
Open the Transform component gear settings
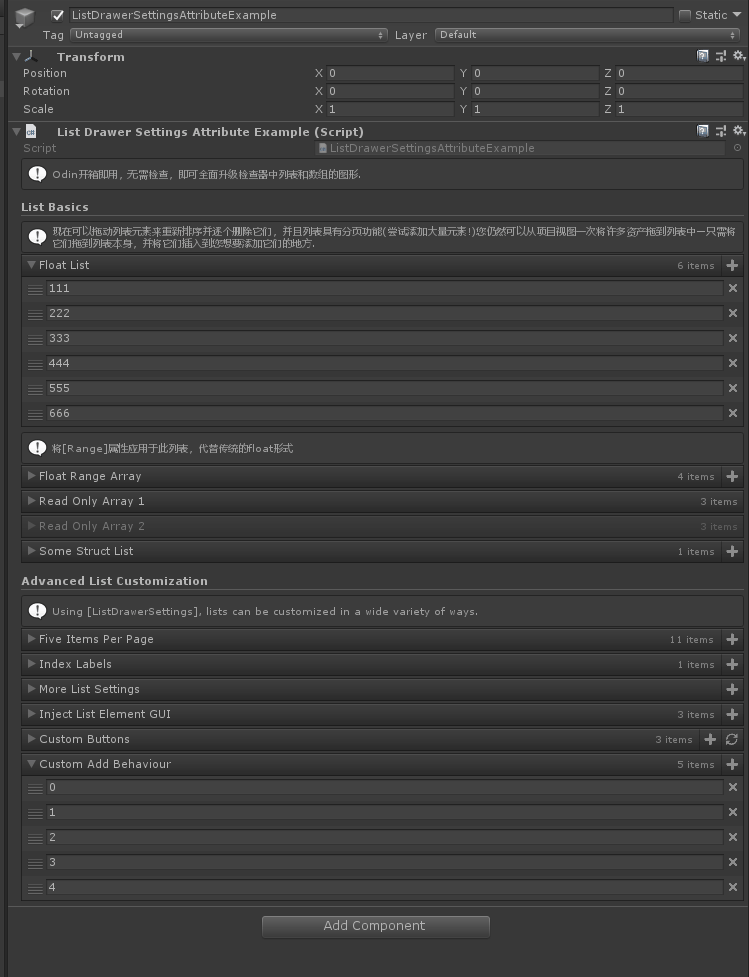pos(739,56)
